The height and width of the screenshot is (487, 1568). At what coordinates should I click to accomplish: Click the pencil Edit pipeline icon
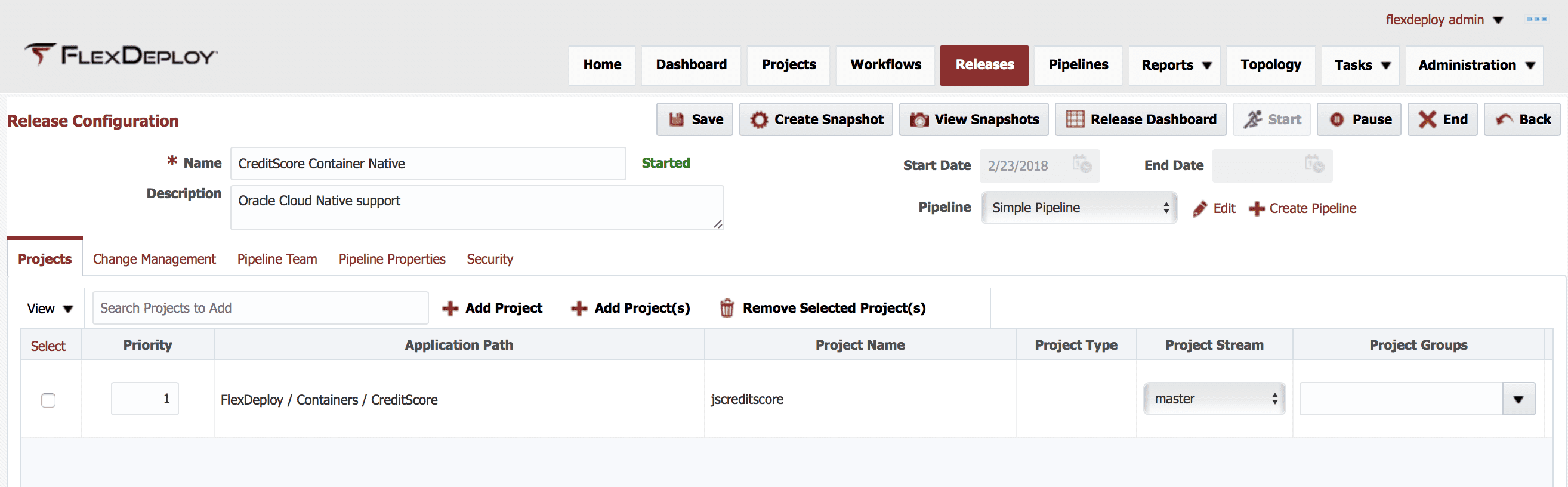1200,209
